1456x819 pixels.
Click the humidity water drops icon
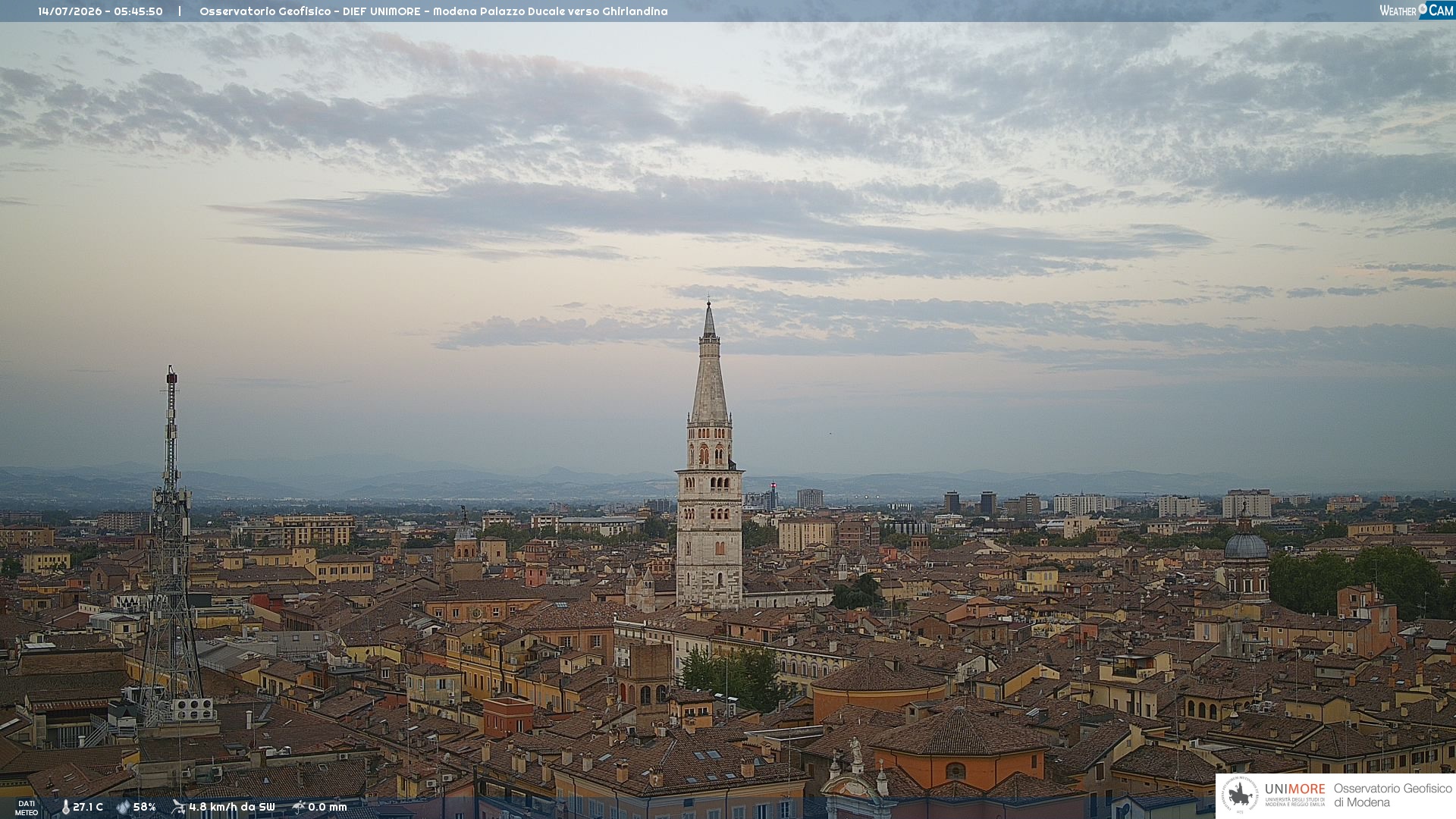coord(123,808)
